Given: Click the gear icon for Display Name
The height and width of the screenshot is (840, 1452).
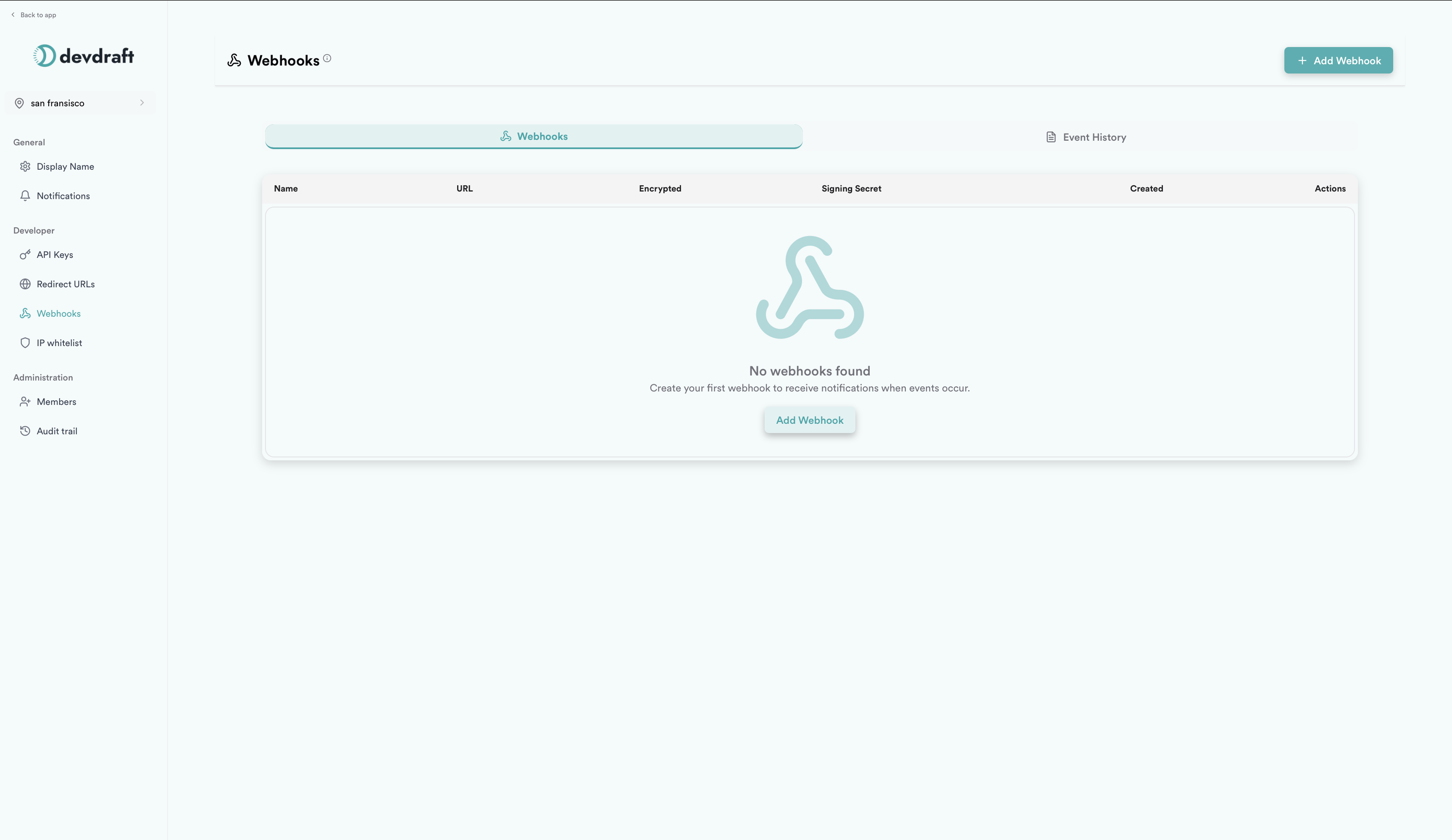Looking at the screenshot, I should [x=25, y=166].
